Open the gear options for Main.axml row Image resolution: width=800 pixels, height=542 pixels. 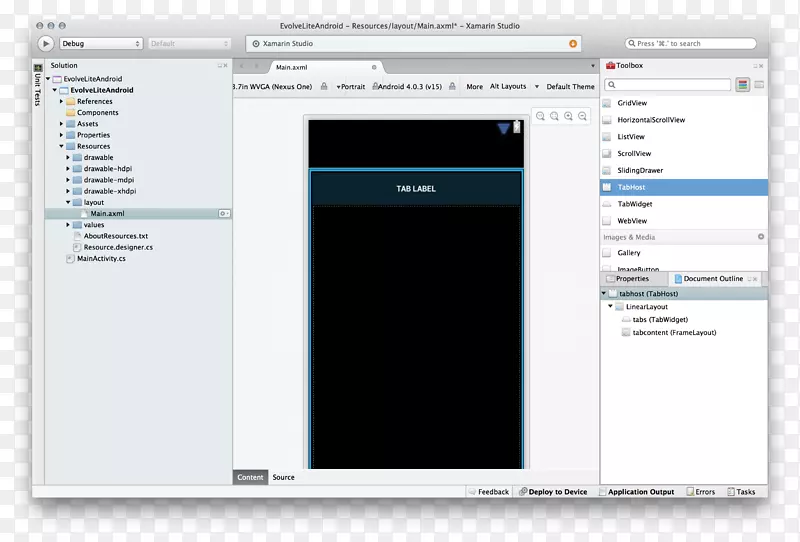(224, 213)
